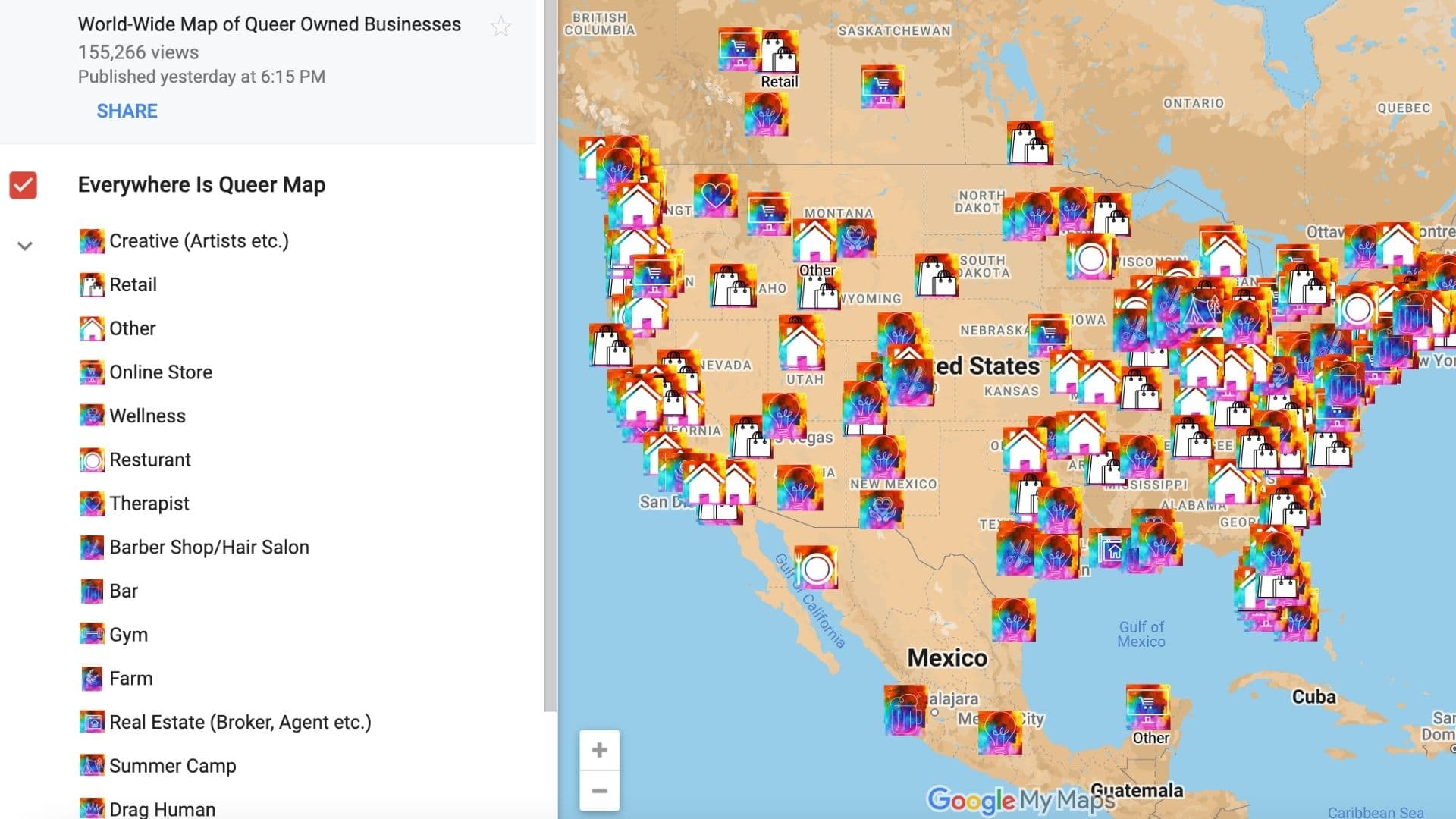Click the Therapist heart legend icon

click(91, 504)
